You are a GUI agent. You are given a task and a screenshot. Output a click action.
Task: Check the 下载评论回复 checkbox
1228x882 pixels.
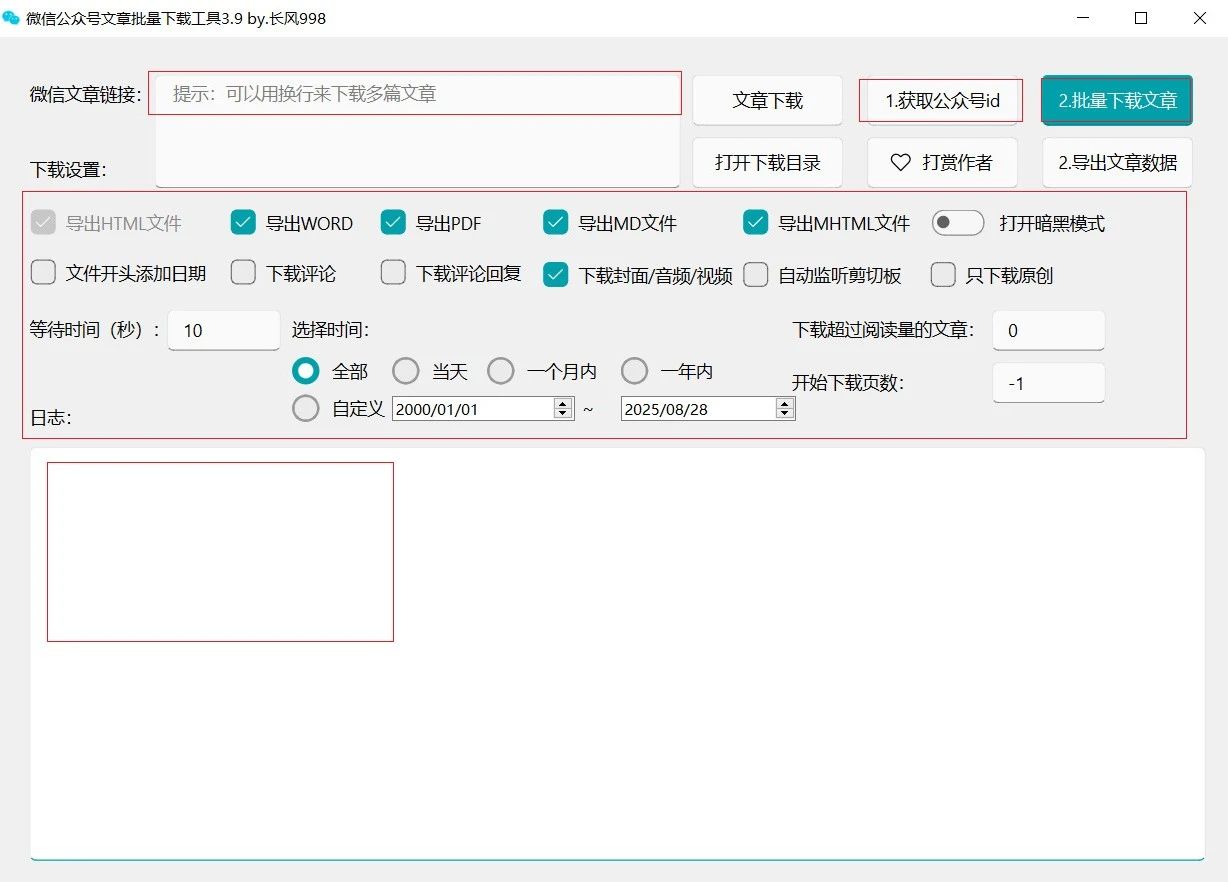pos(393,272)
